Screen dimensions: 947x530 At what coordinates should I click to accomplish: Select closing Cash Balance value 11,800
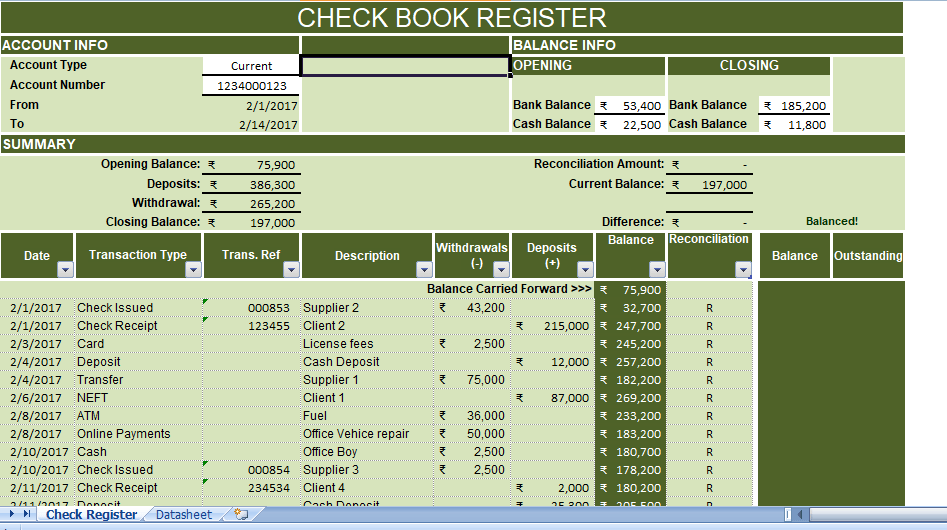794,124
